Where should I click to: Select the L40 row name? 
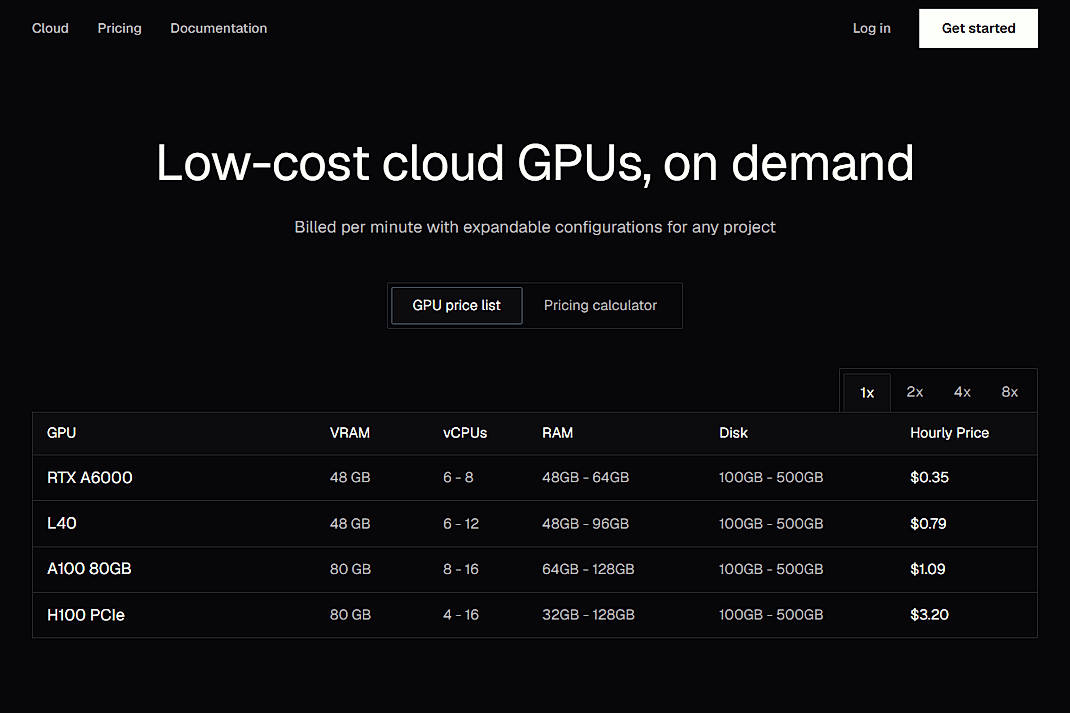point(61,523)
